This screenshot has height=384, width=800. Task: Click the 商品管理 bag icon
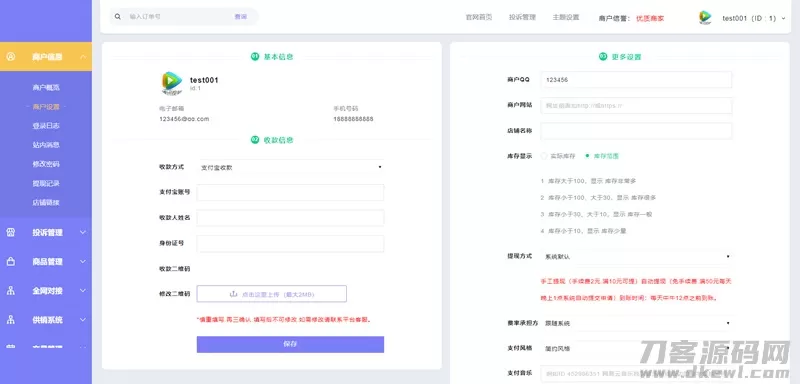10,262
